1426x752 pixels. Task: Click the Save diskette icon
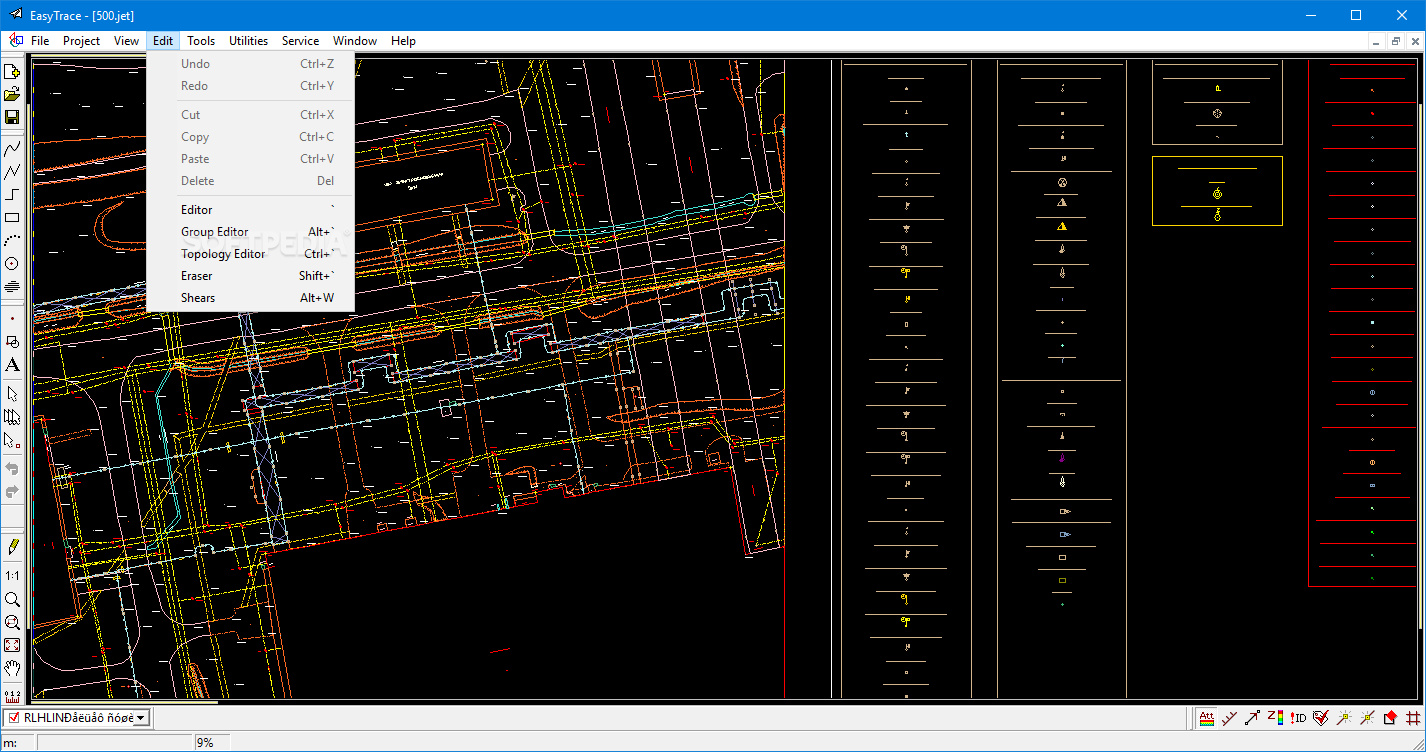click(12, 118)
